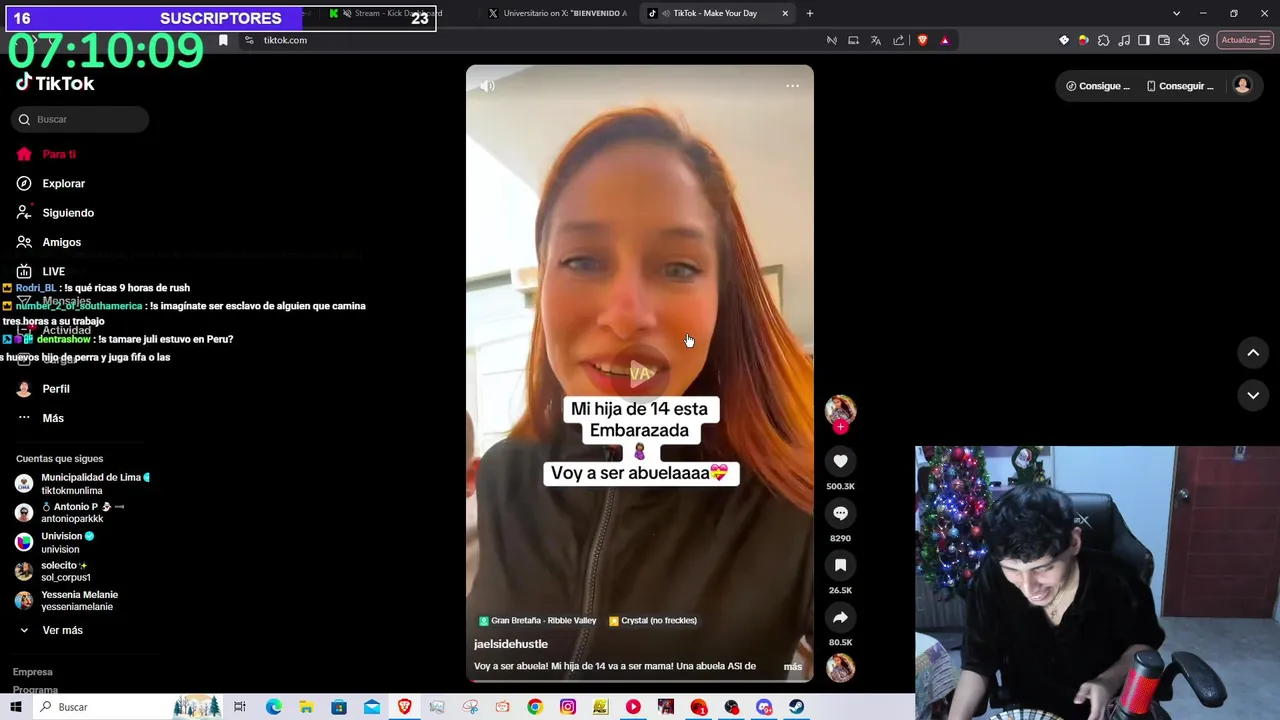The width and height of the screenshot is (1280, 720).
Task: Open Brave Shields lion icon in the address bar
Action: (922, 40)
